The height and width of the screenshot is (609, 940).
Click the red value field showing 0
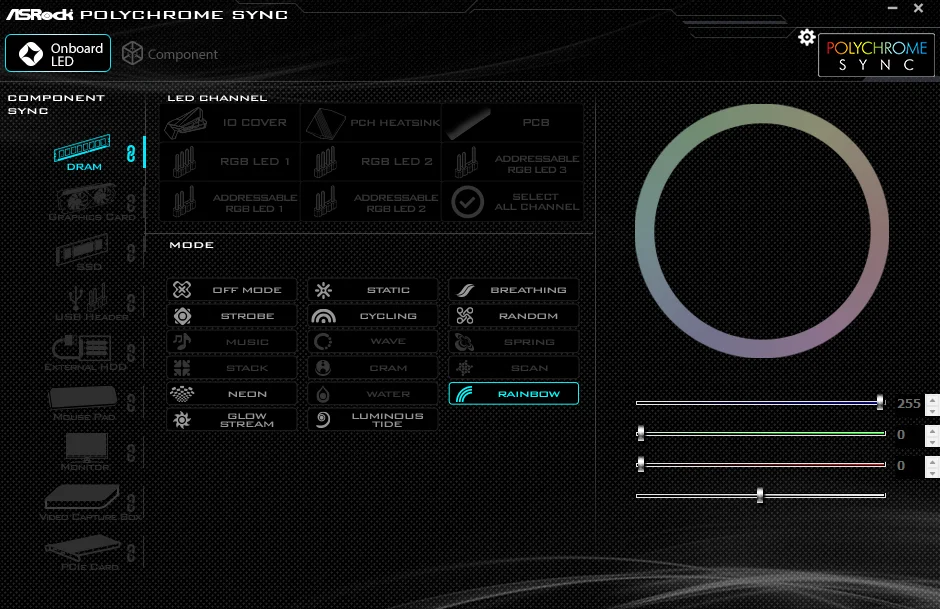click(x=908, y=466)
